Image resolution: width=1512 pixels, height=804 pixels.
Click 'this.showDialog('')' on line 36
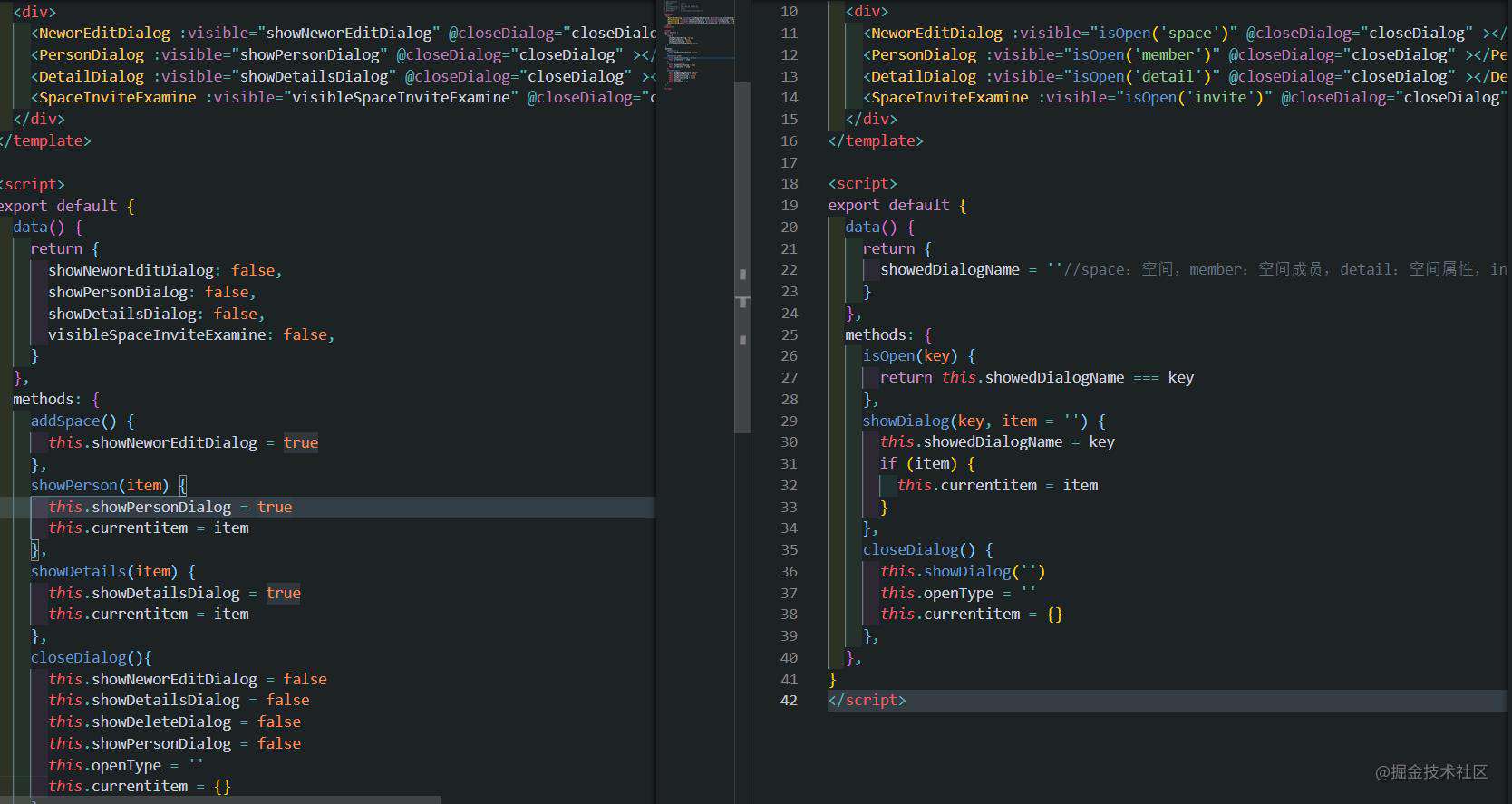coord(963,572)
